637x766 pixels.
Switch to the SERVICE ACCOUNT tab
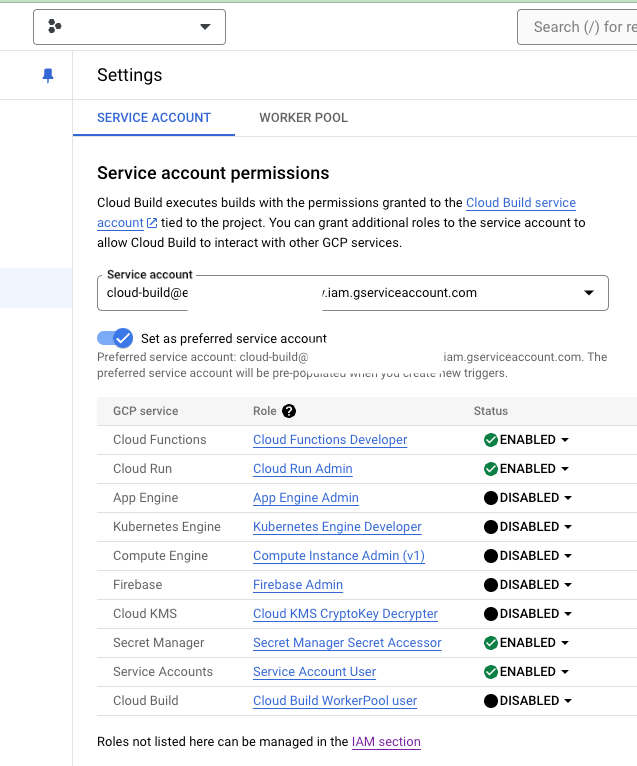click(x=154, y=118)
